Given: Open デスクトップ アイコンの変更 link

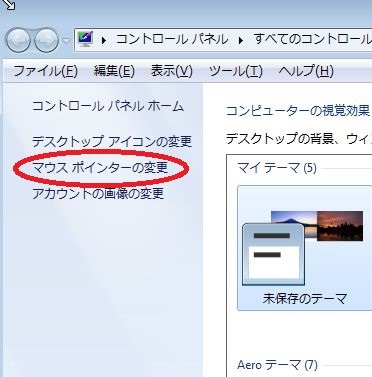Looking at the screenshot, I should pyautogui.click(x=112, y=142).
